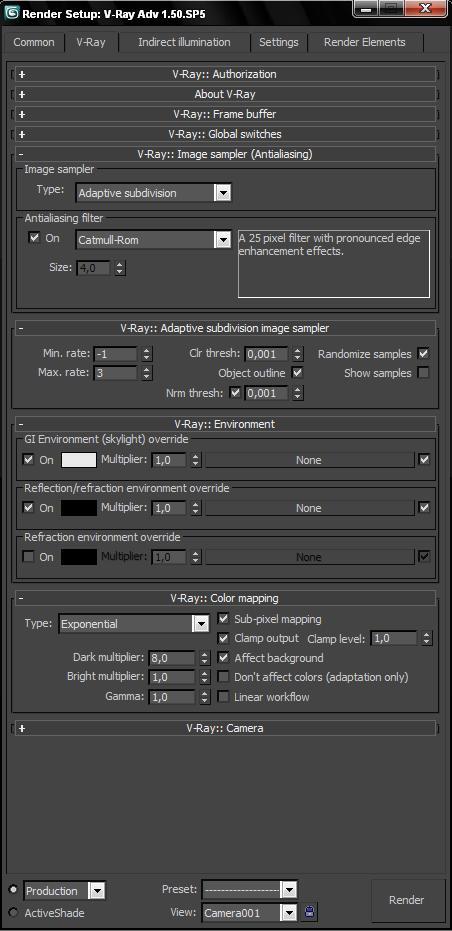The width and height of the screenshot is (452, 931).
Task: Expand the V-Ray:: Frame buffer rollout
Action: coord(225,114)
